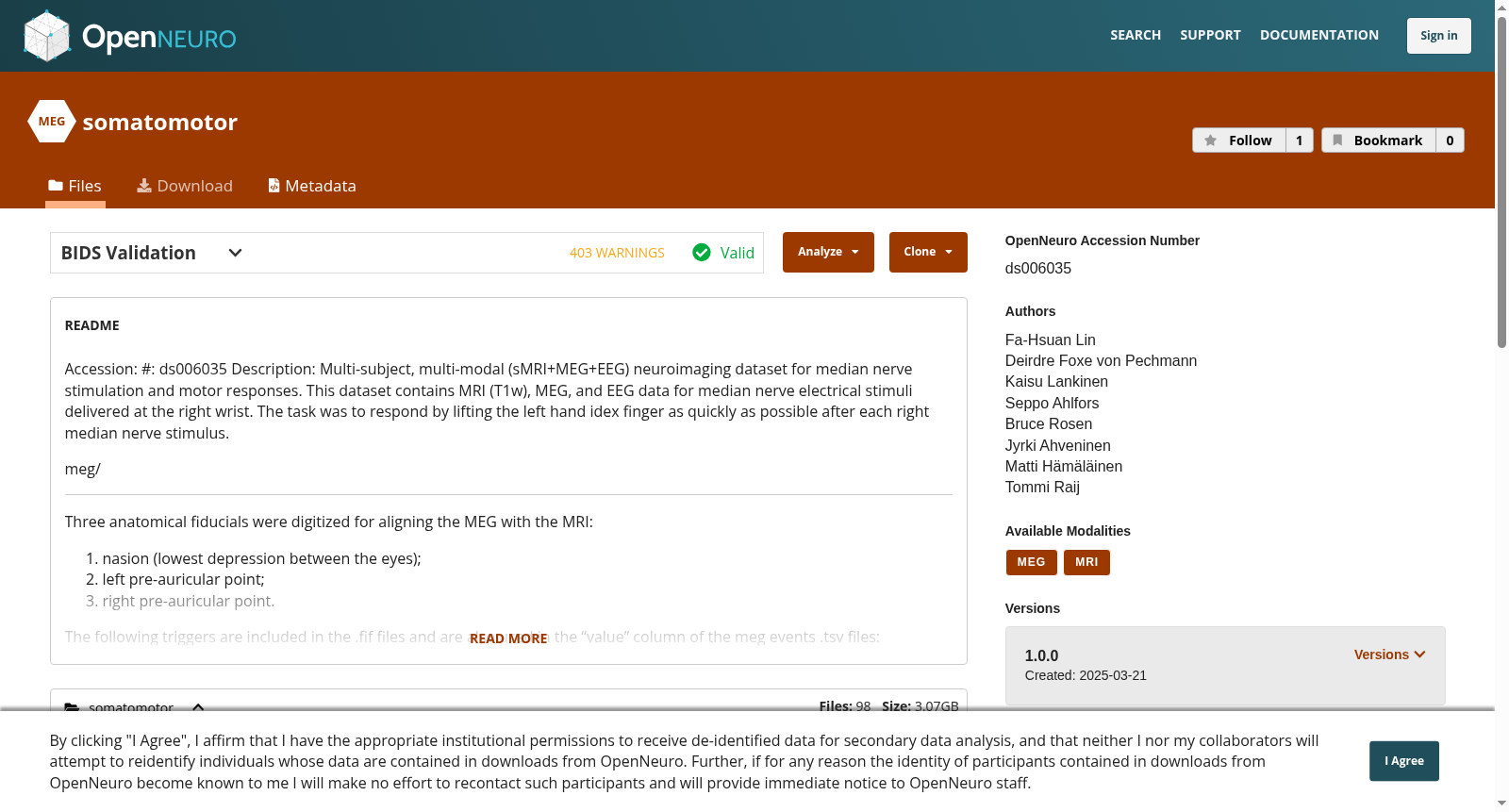Click author name Fa-Hsuan Lin
Image resolution: width=1509 pixels, height=812 pixels.
[1051, 340]
